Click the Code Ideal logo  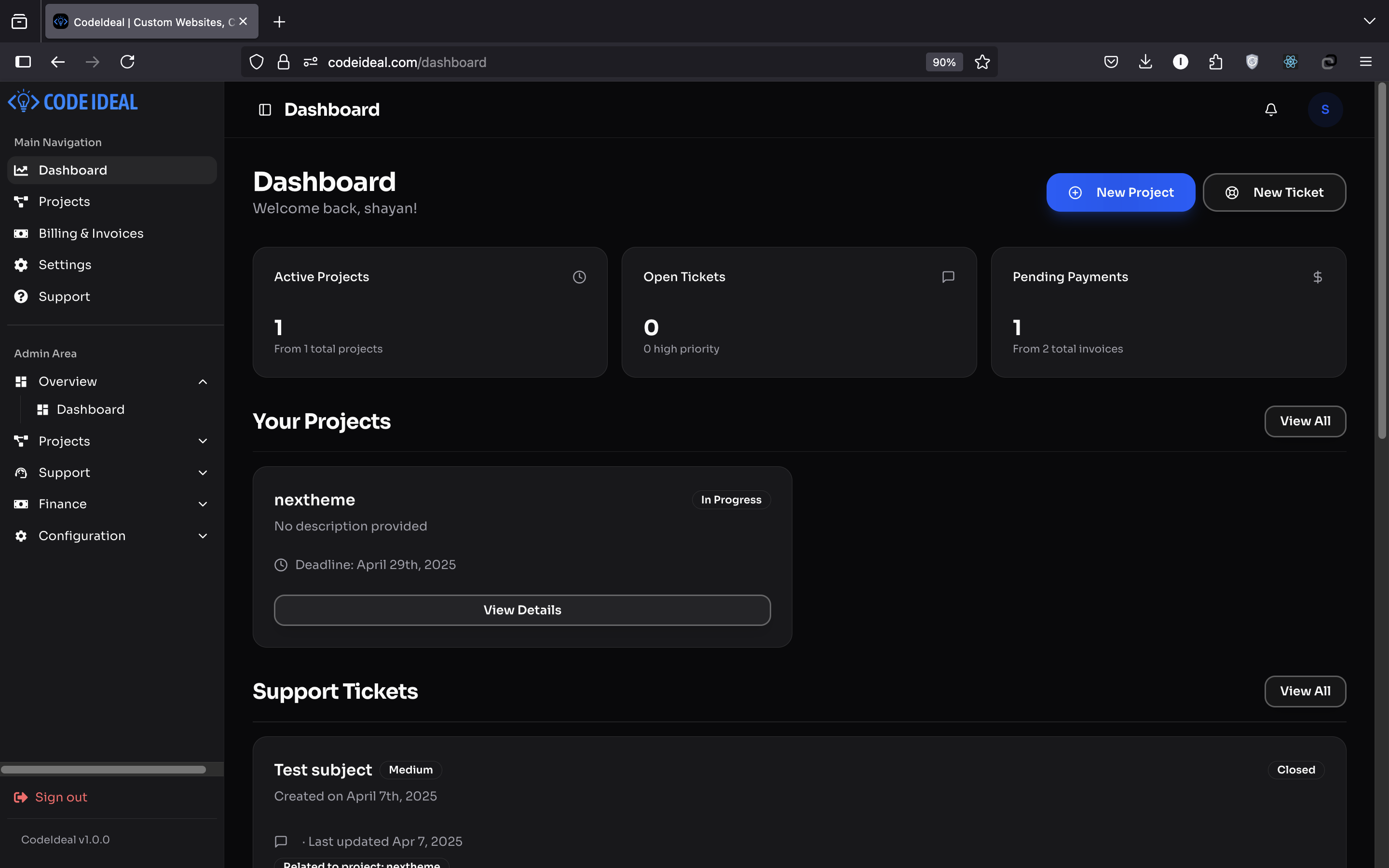click(x=73, y=102)
